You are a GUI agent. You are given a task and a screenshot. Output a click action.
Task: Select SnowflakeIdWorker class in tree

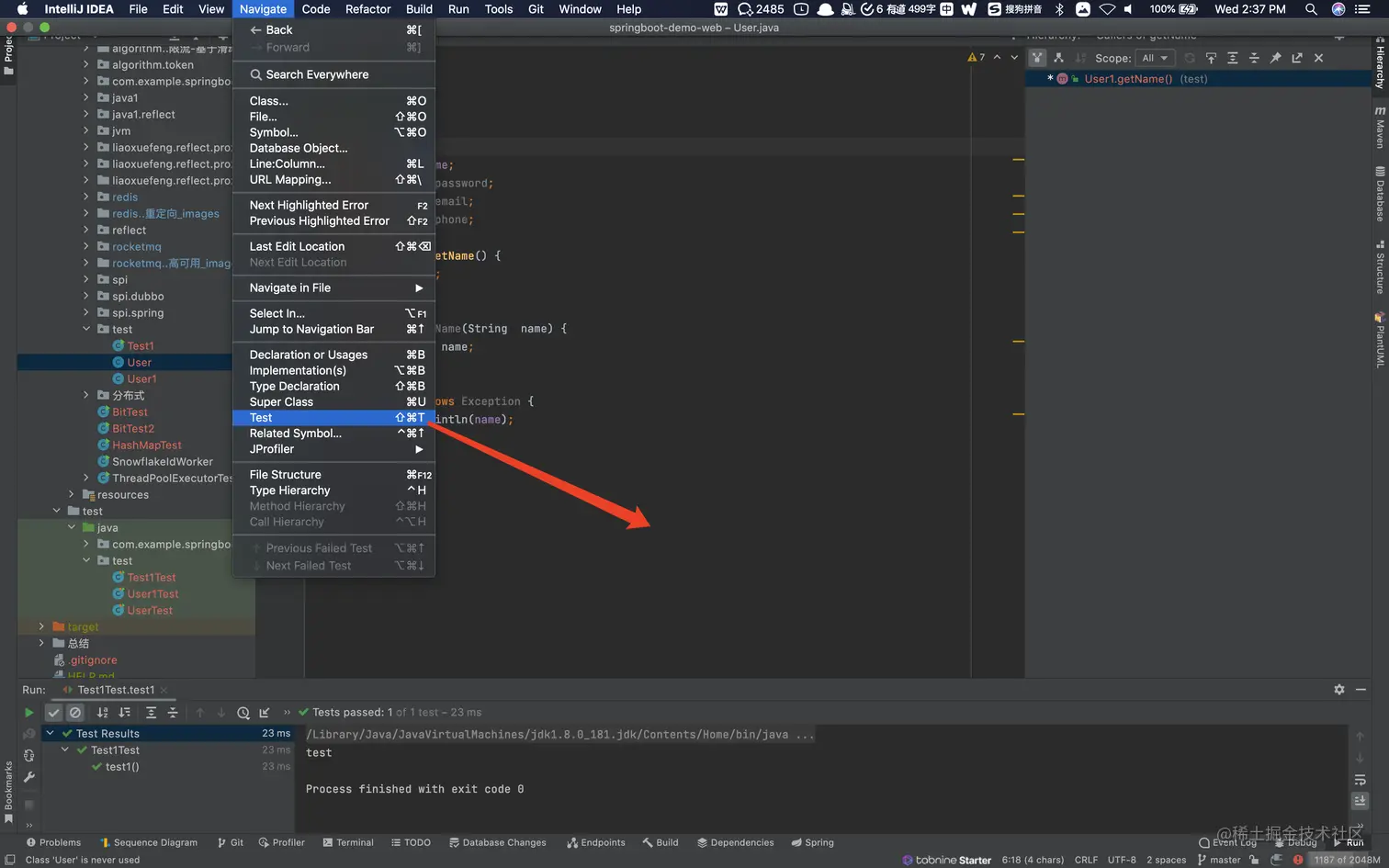(163, 462)
